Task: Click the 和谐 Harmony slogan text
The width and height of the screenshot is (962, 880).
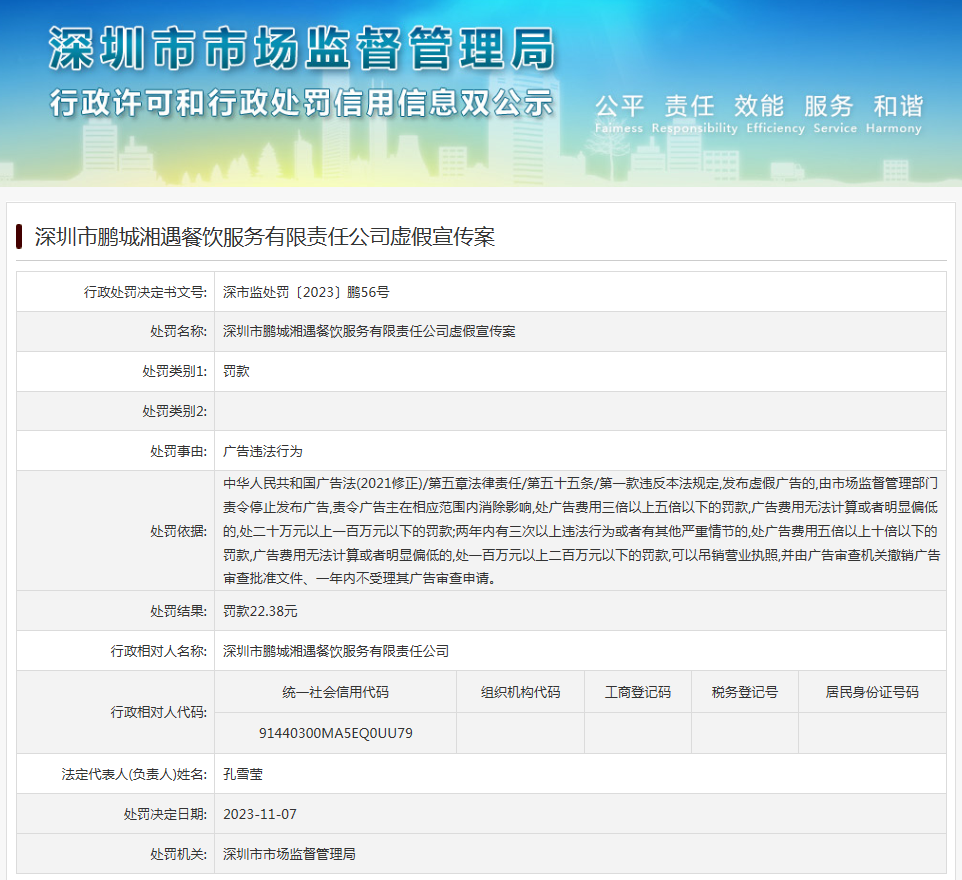Action: pos(893,114)
